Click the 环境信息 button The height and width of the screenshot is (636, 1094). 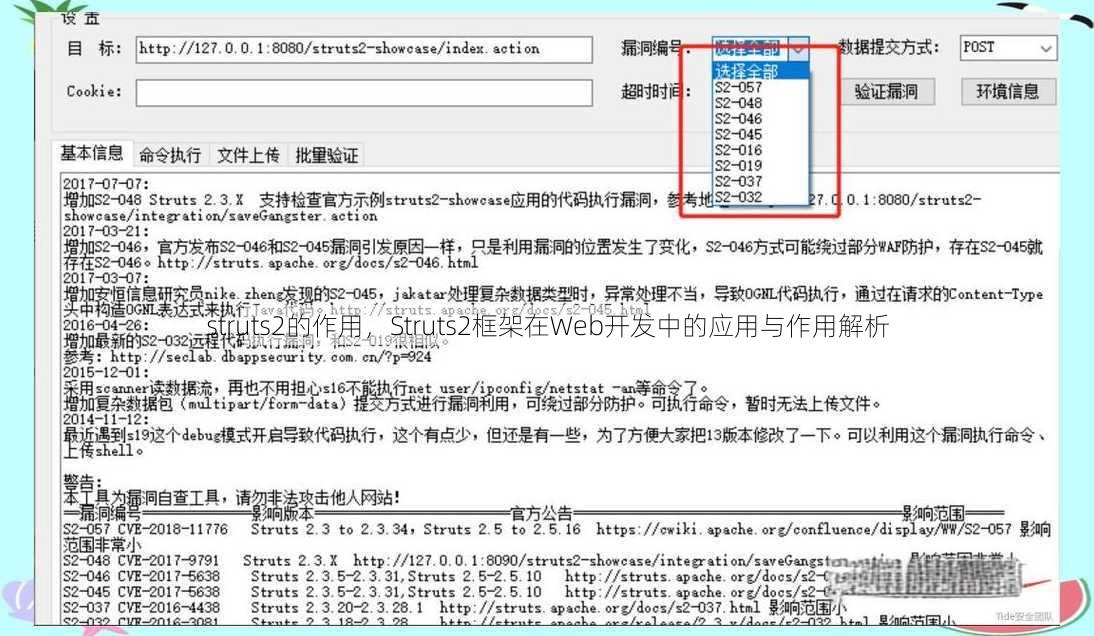(1007, 91)
